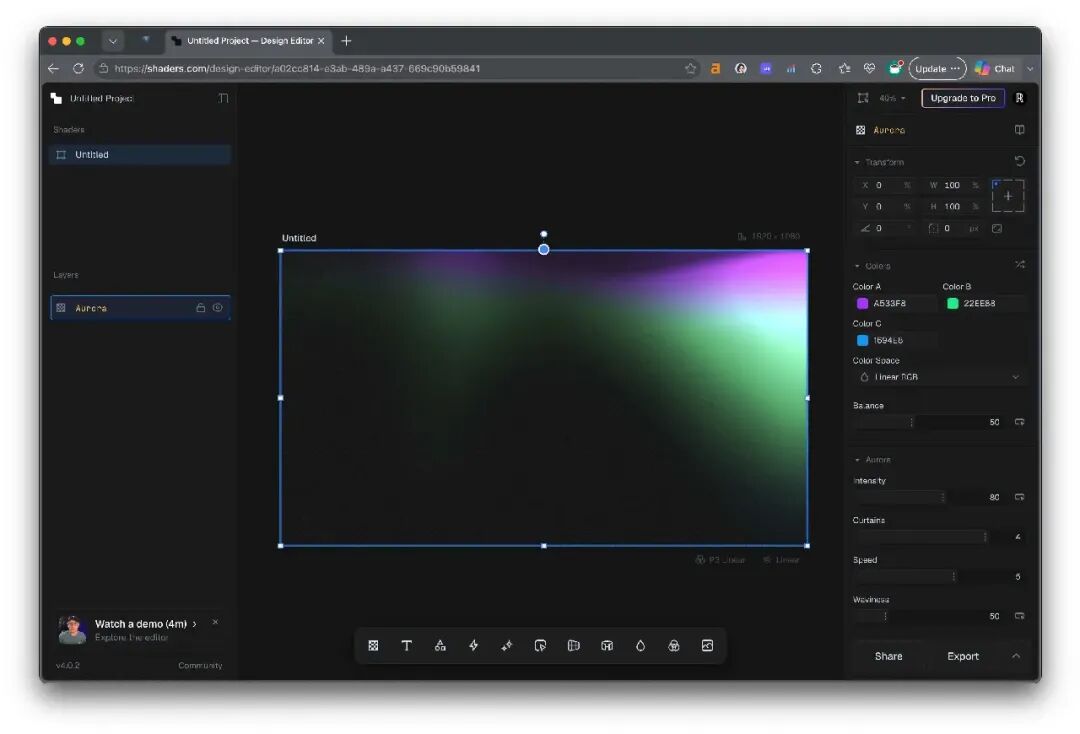Set the anchor point in the transform origin box

click(x=1008, y=196)
